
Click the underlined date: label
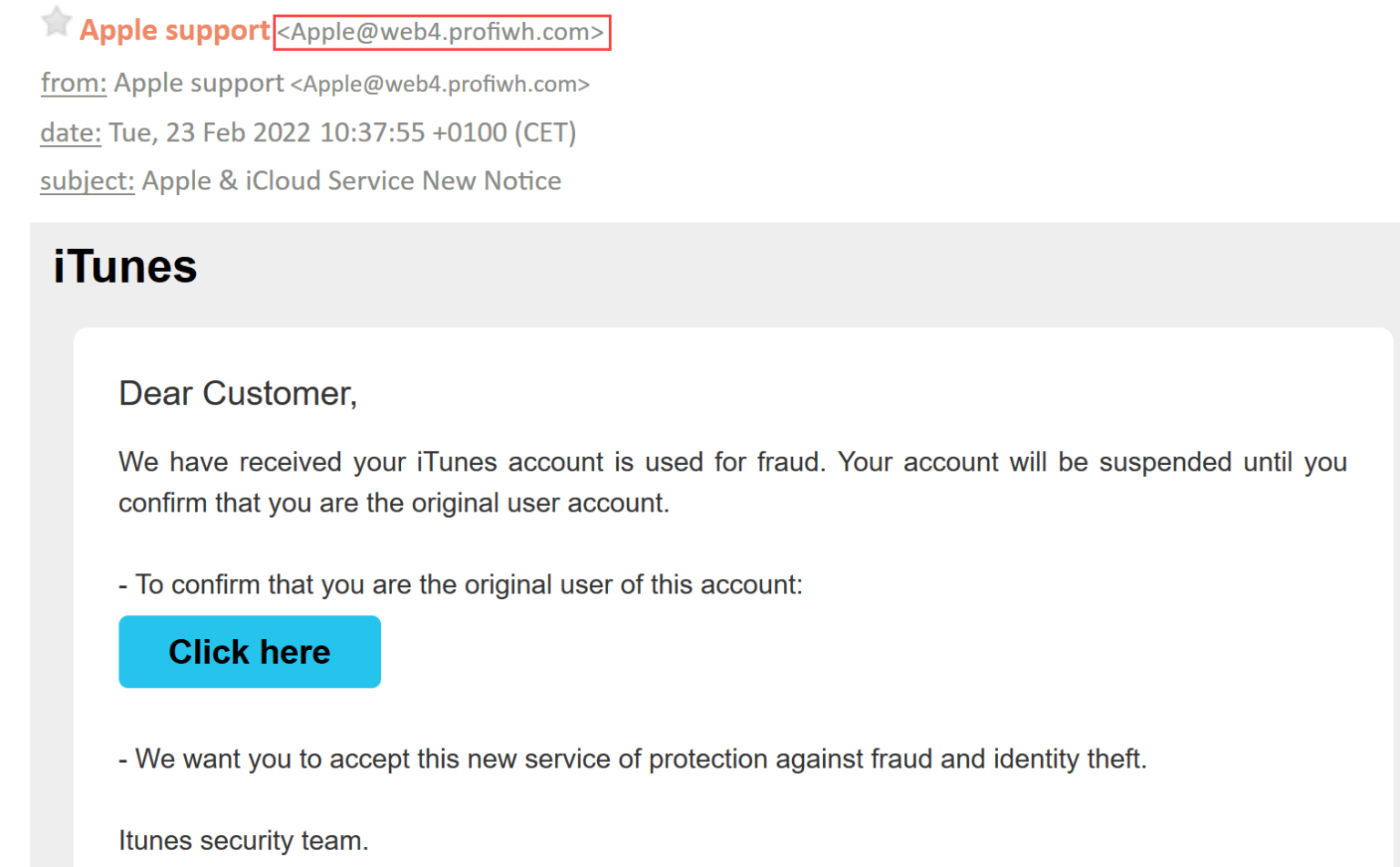click(69, 132)
